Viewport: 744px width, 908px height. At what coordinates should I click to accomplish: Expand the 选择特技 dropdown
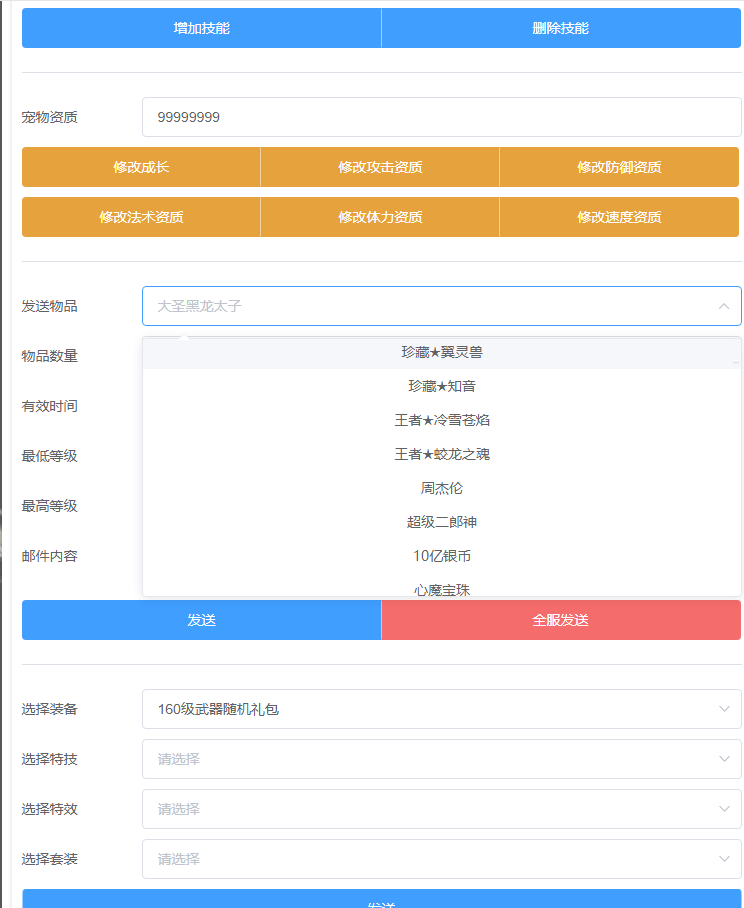[440, 759]
